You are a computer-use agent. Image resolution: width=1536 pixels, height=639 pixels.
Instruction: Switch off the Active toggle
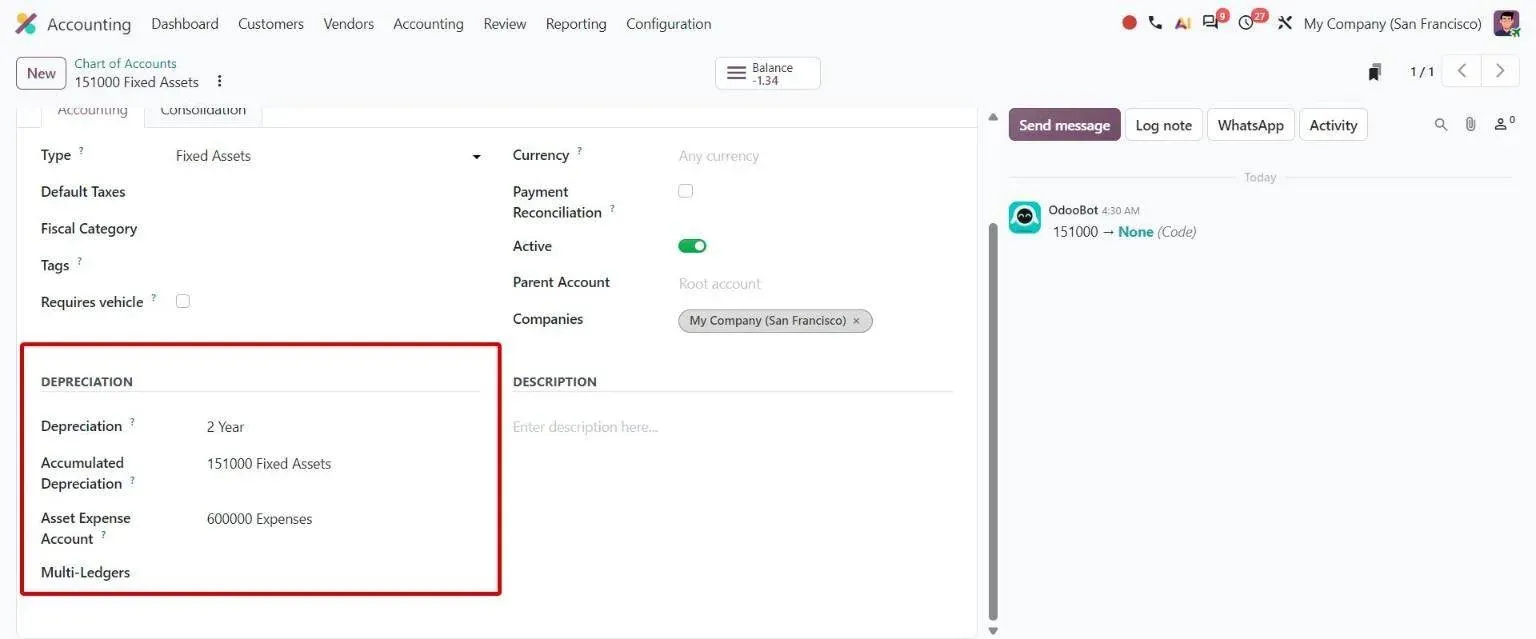point(692,246)
